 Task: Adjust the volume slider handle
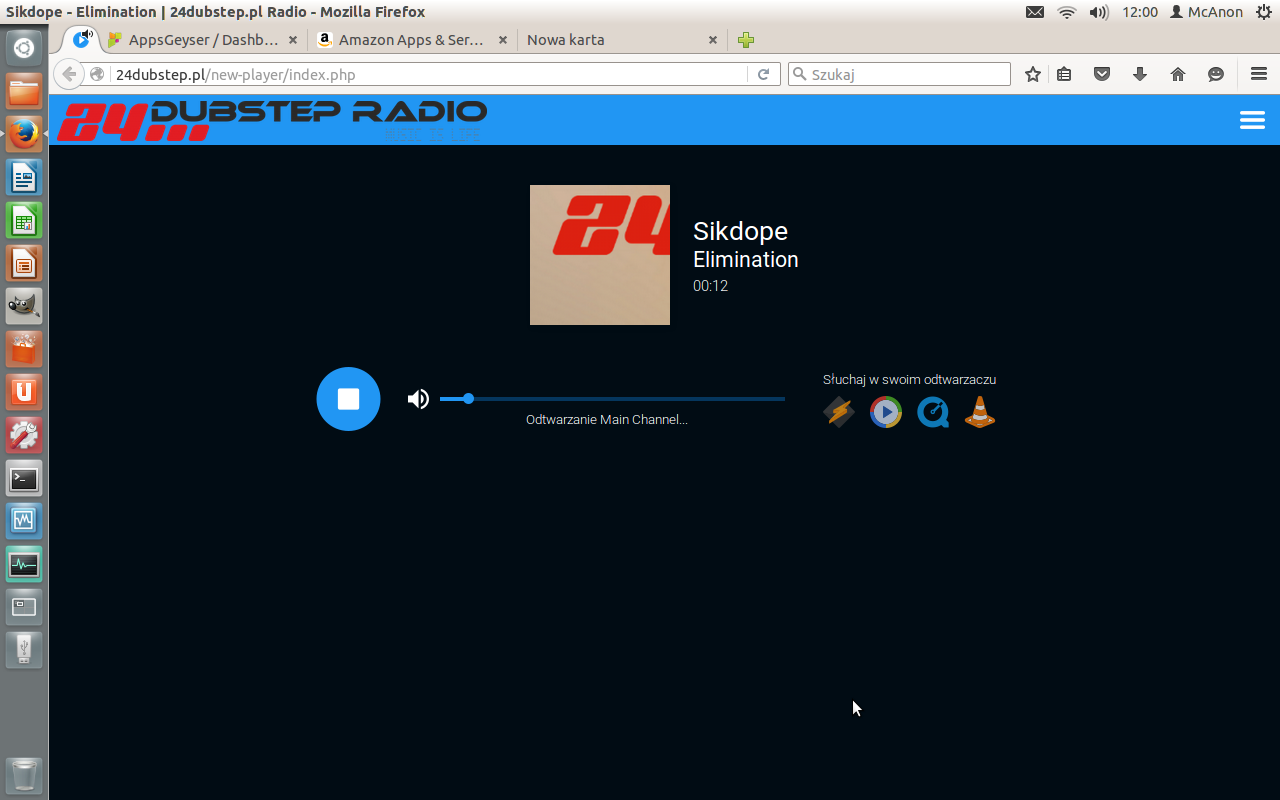(467, 398)
